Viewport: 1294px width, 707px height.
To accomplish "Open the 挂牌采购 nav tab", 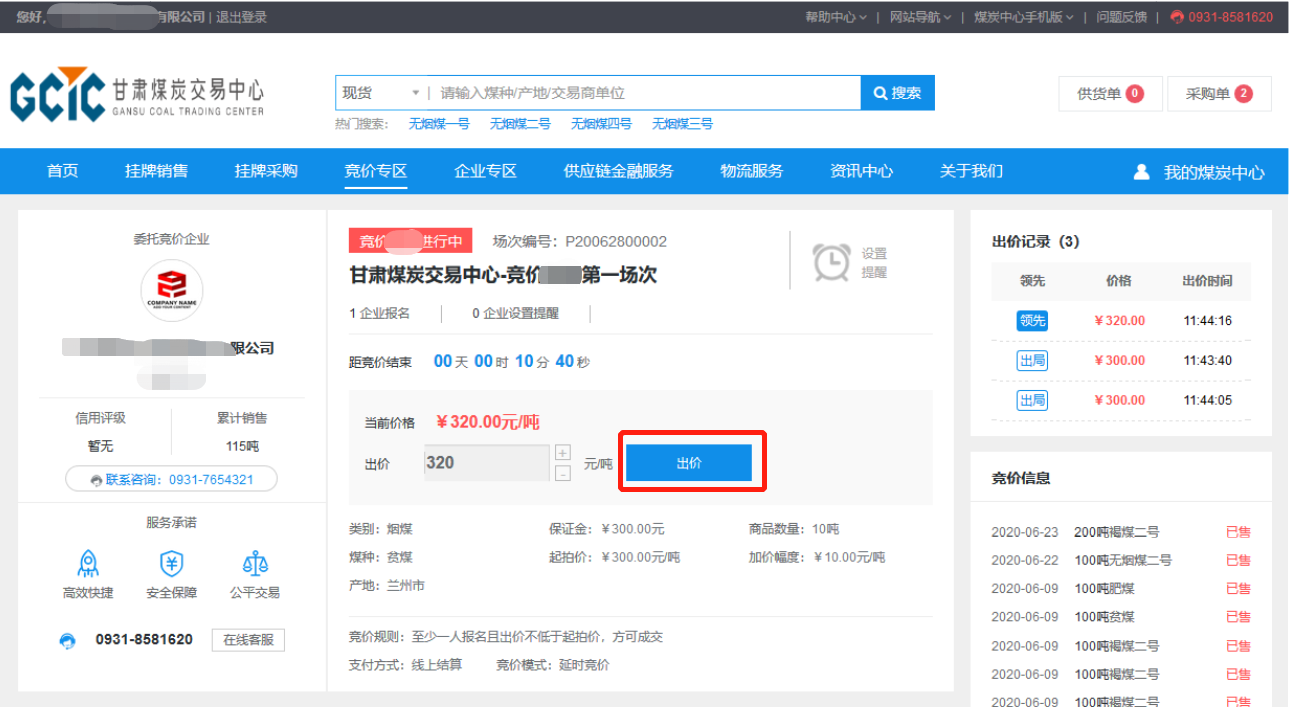I will tap(266, 171).
